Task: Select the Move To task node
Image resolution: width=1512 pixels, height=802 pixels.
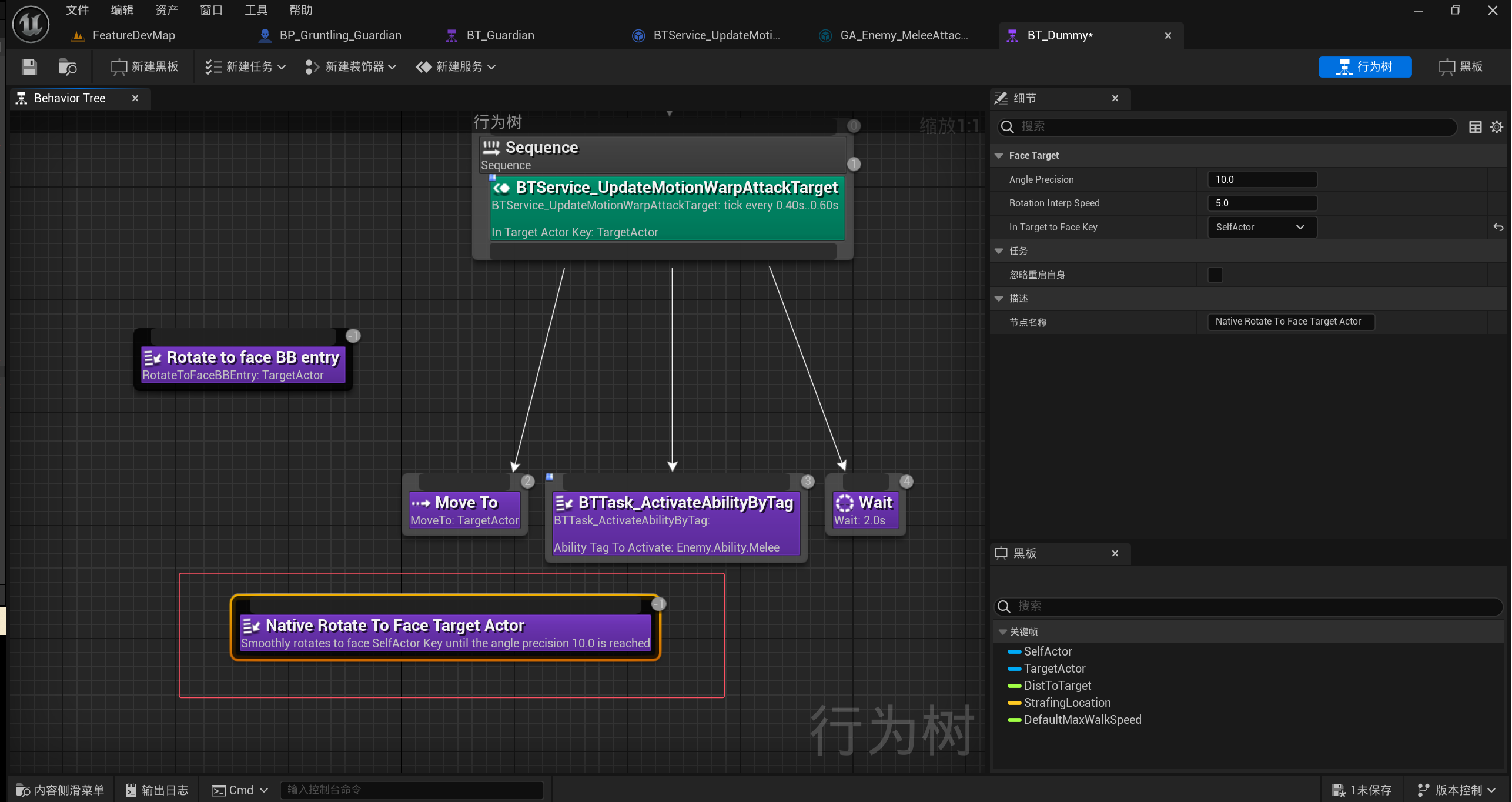Action: (x=464, y=510)
